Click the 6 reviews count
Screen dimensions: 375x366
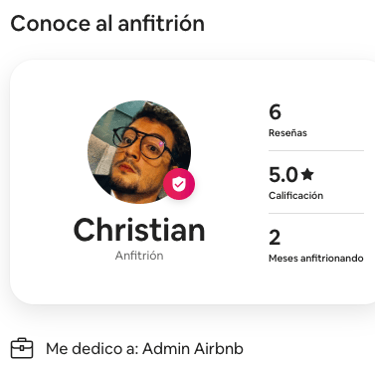tap(275, 112)
